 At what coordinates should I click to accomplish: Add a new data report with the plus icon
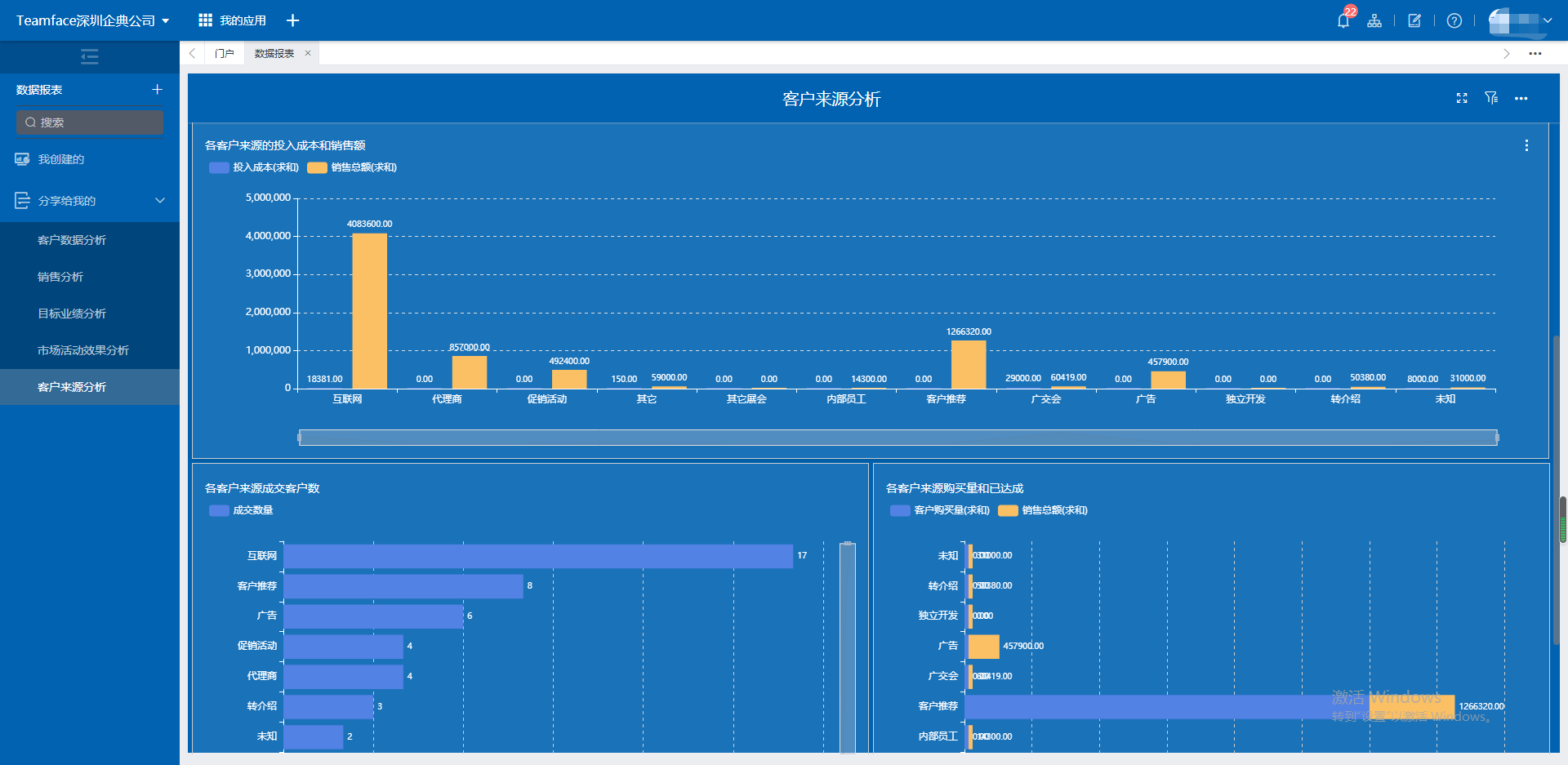[x=157, y=89]
